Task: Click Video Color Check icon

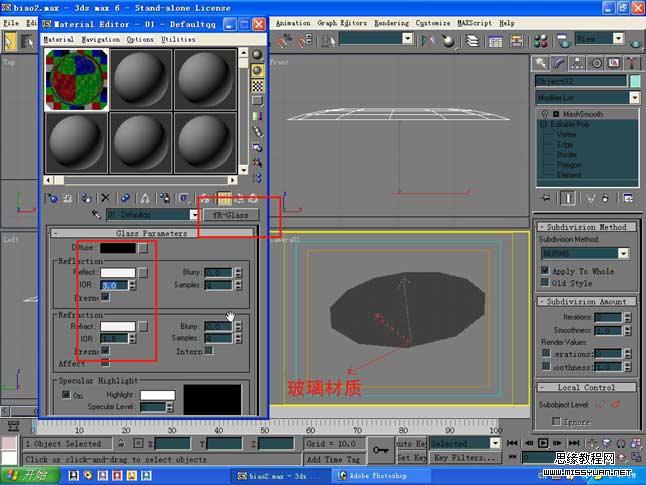Action: tap(257, 116)
